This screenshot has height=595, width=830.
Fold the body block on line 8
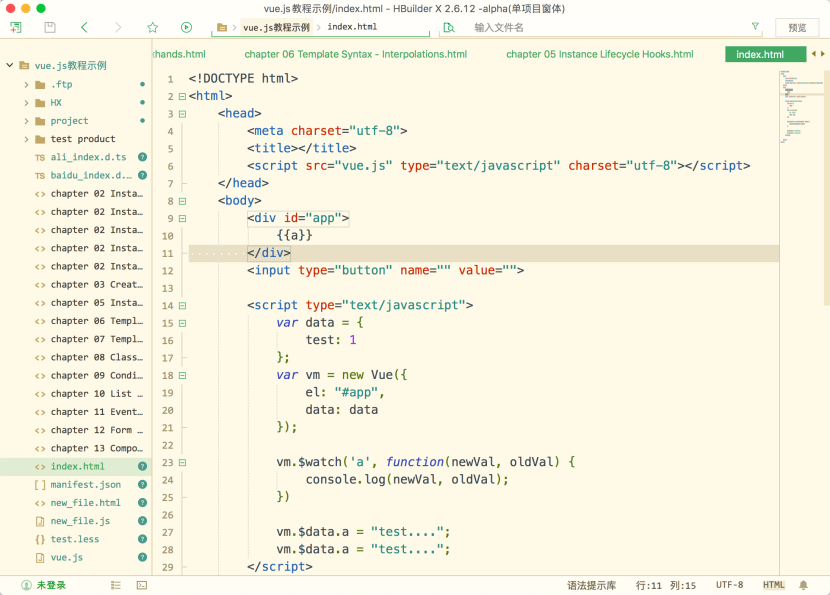(182, 201)
